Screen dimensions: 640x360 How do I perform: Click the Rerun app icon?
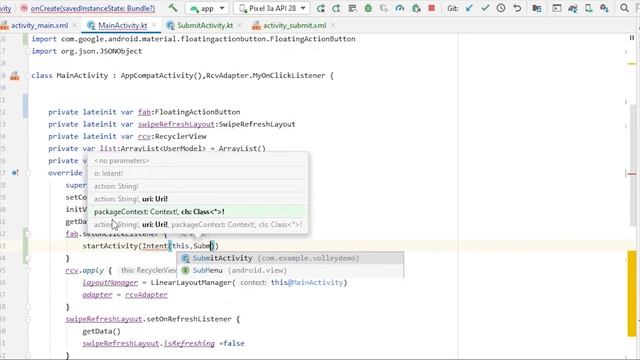pos(321,8)
